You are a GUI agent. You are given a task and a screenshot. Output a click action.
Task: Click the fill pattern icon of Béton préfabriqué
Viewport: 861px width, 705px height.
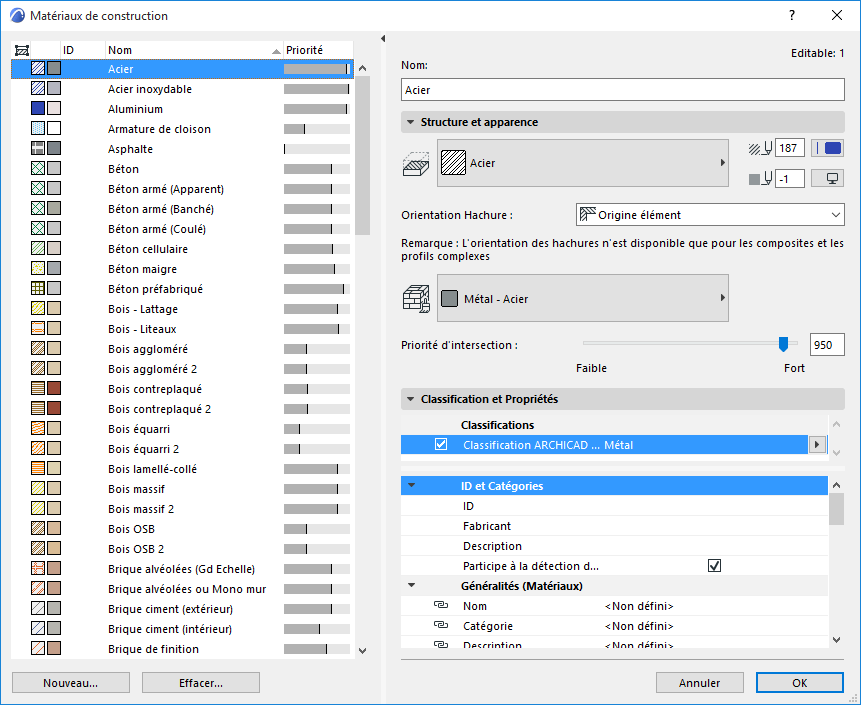[38, 288]
